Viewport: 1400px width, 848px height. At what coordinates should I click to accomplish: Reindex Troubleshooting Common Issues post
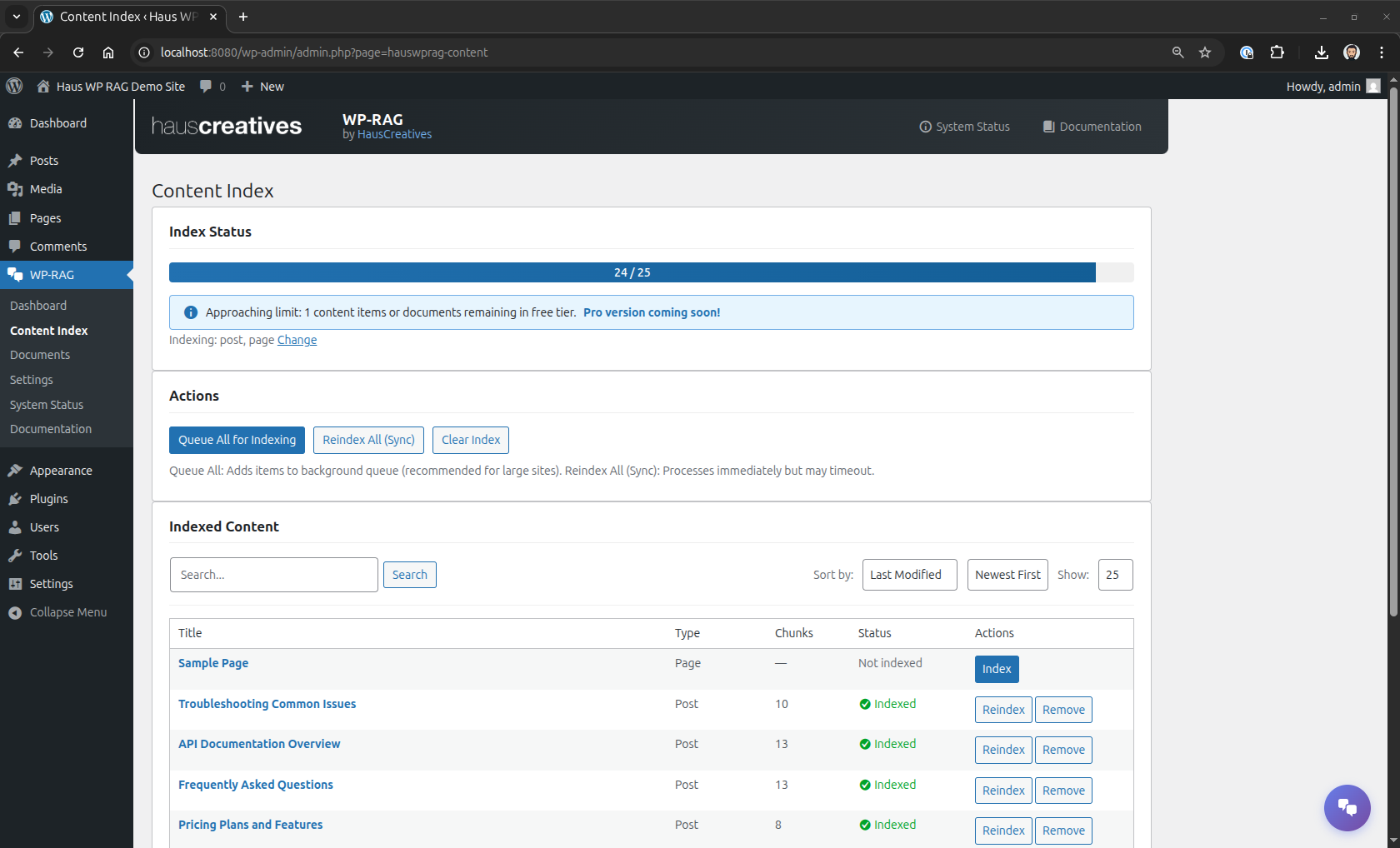[1003, 710]
